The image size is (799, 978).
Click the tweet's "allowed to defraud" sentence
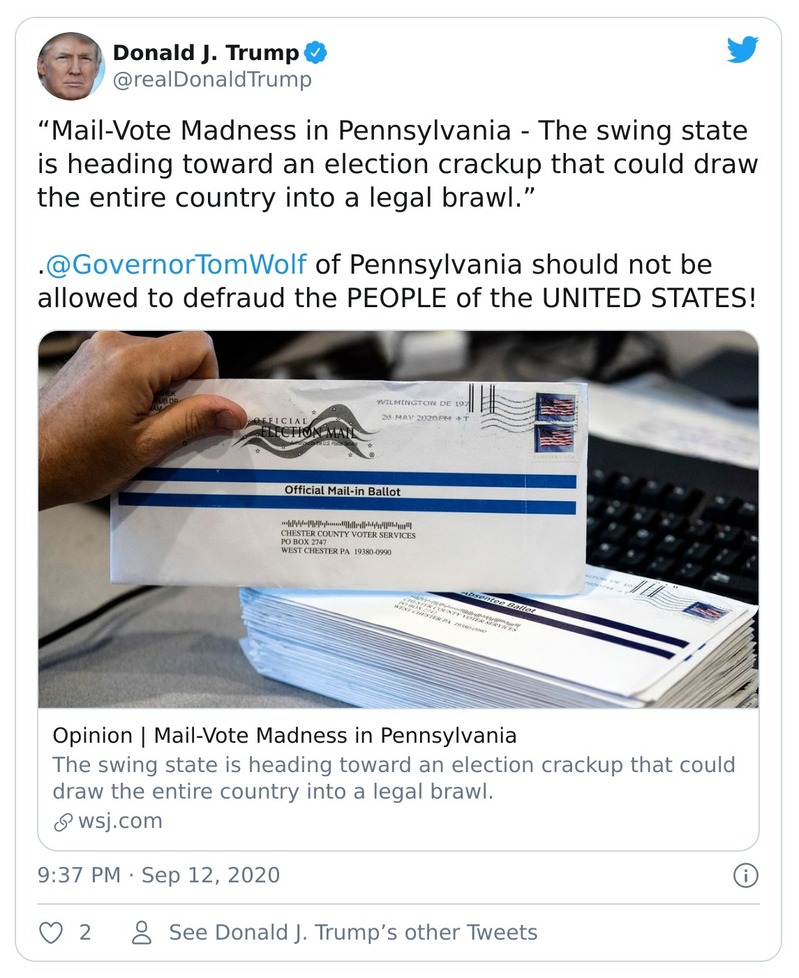tap(396, 297)
